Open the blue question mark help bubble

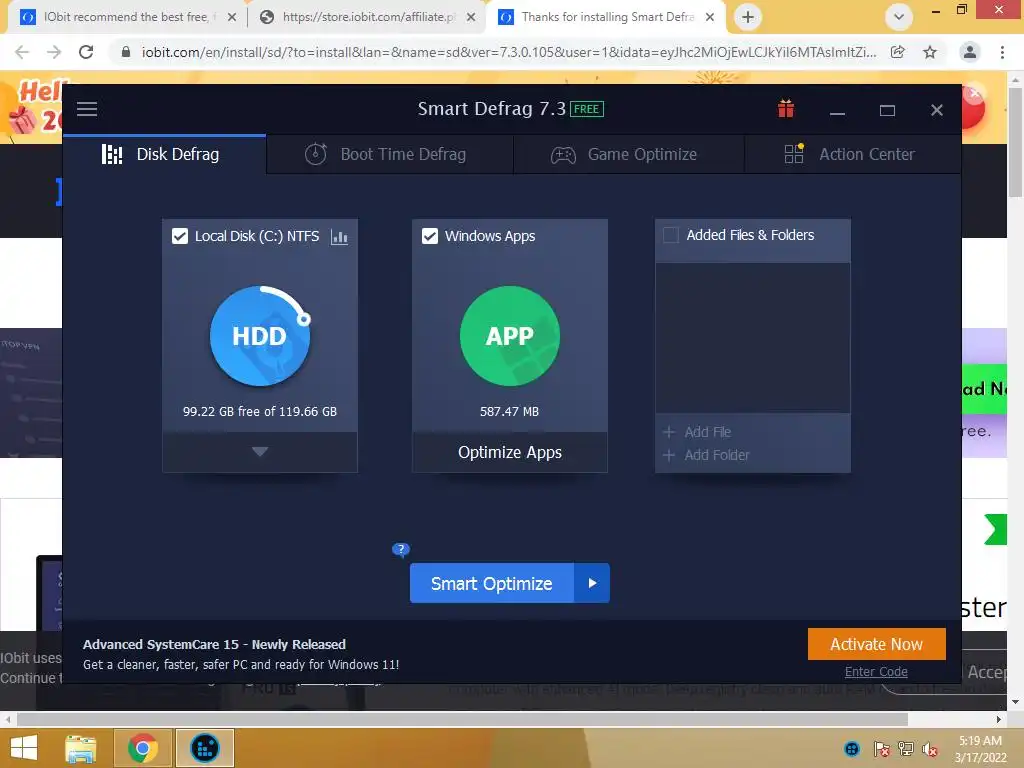click(x=400, y=550)
